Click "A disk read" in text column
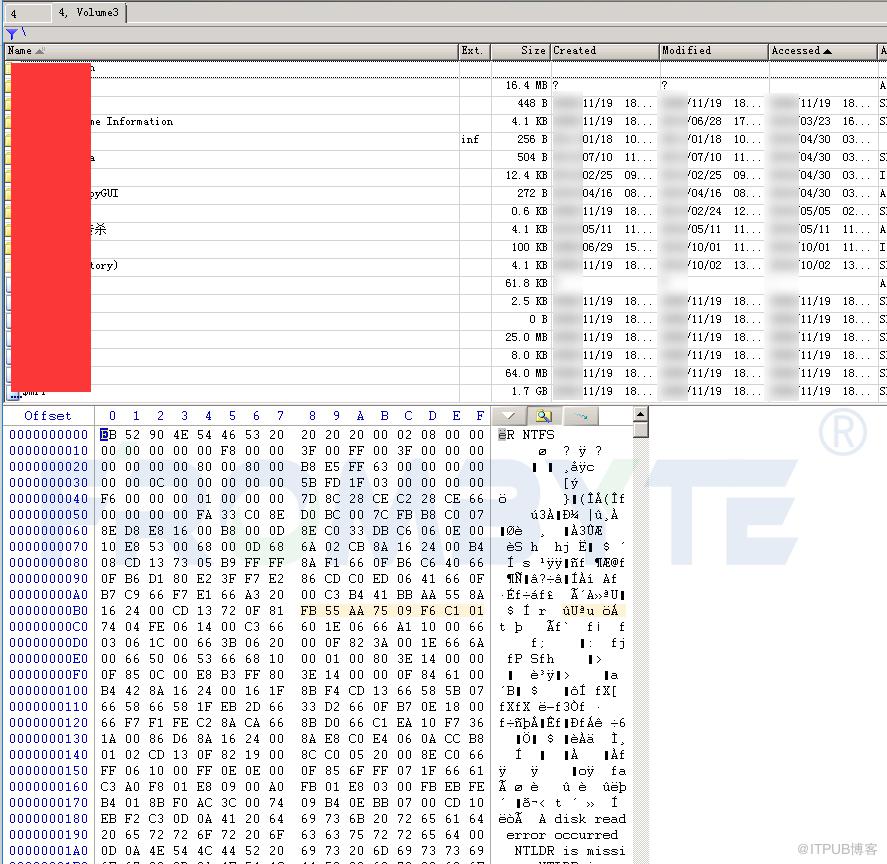887x864 pixels. point(582,819)
